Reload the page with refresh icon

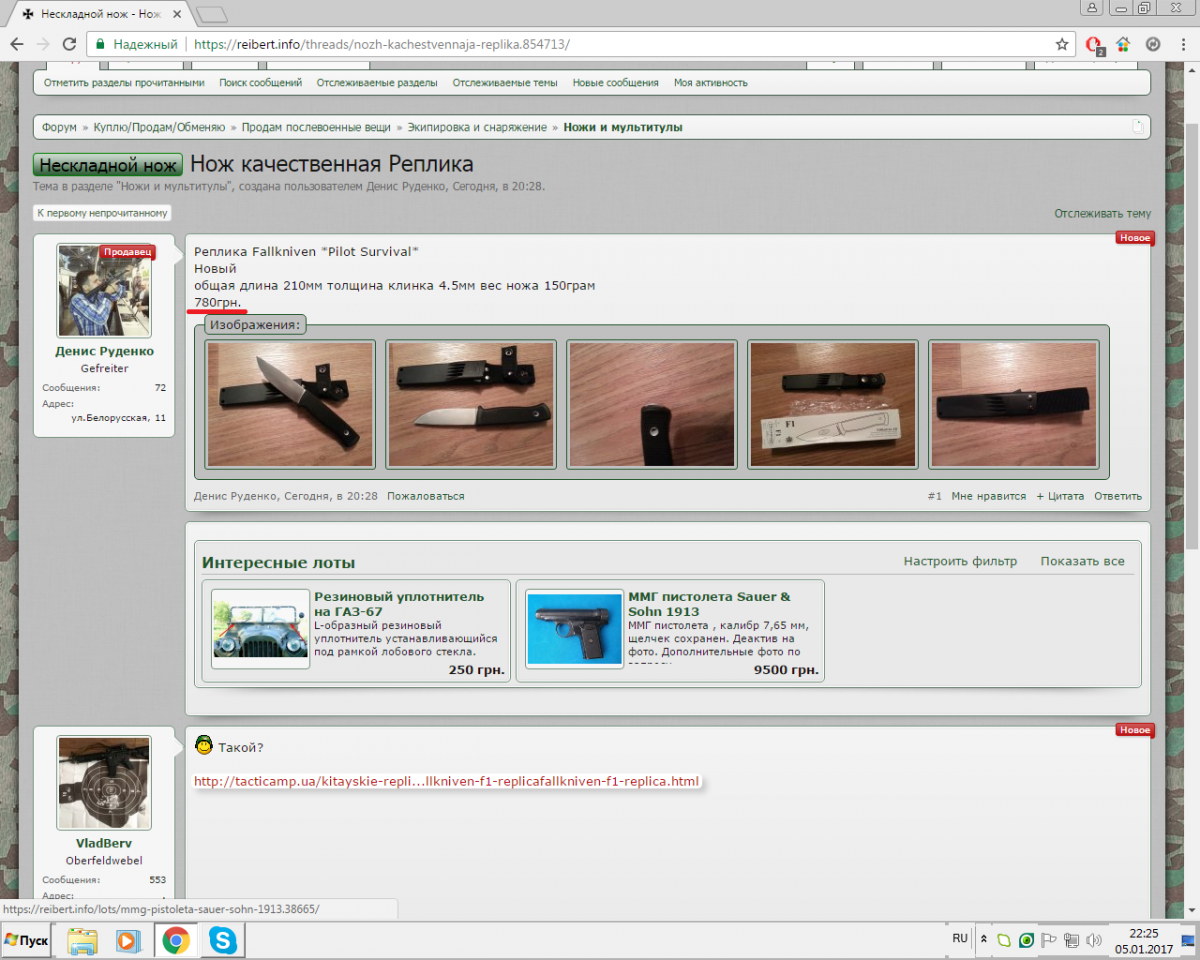[69, 44]
